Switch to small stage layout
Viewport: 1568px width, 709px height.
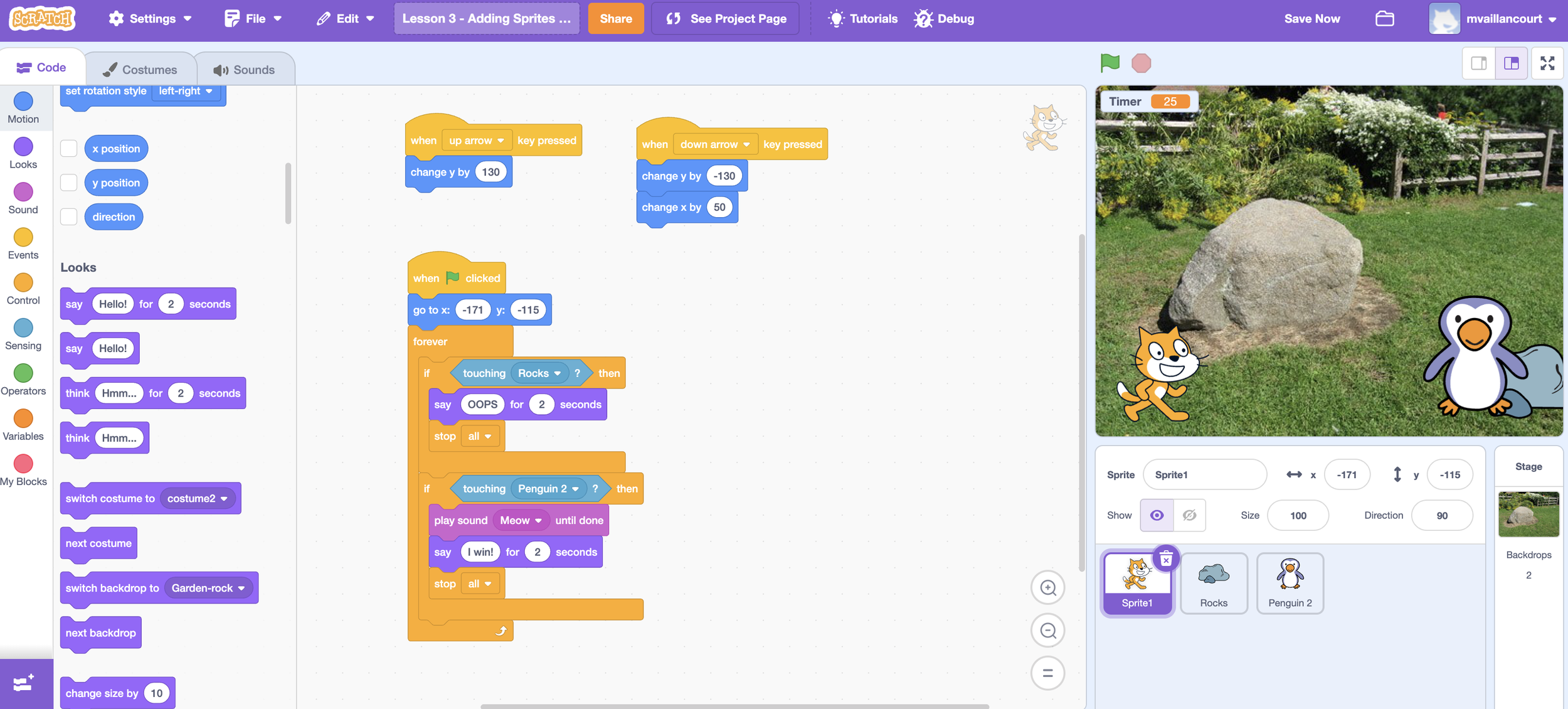point(1478,63)
